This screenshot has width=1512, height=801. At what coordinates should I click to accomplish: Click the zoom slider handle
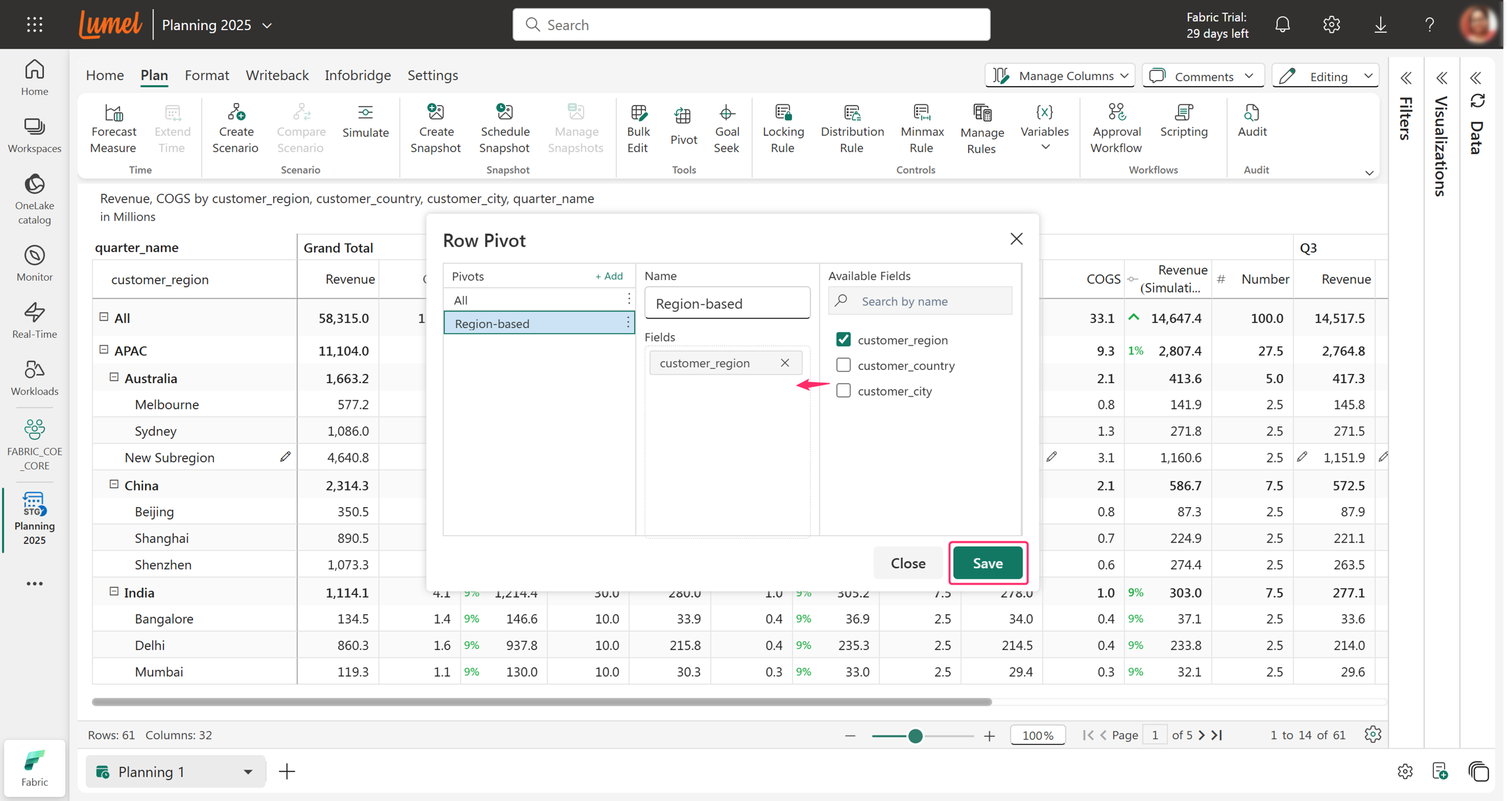click(915, 736)
